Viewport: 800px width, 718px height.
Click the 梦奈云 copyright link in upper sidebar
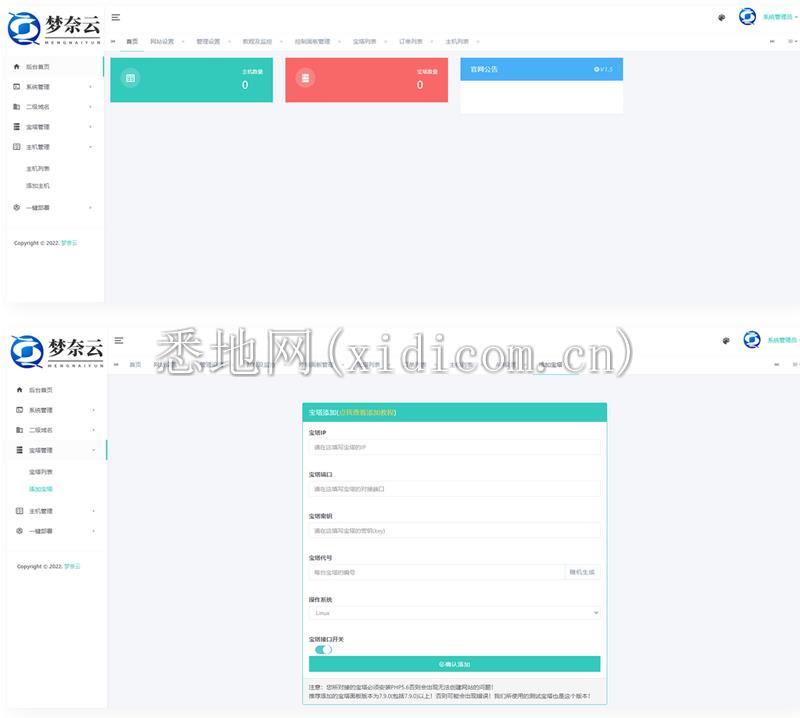69,243
